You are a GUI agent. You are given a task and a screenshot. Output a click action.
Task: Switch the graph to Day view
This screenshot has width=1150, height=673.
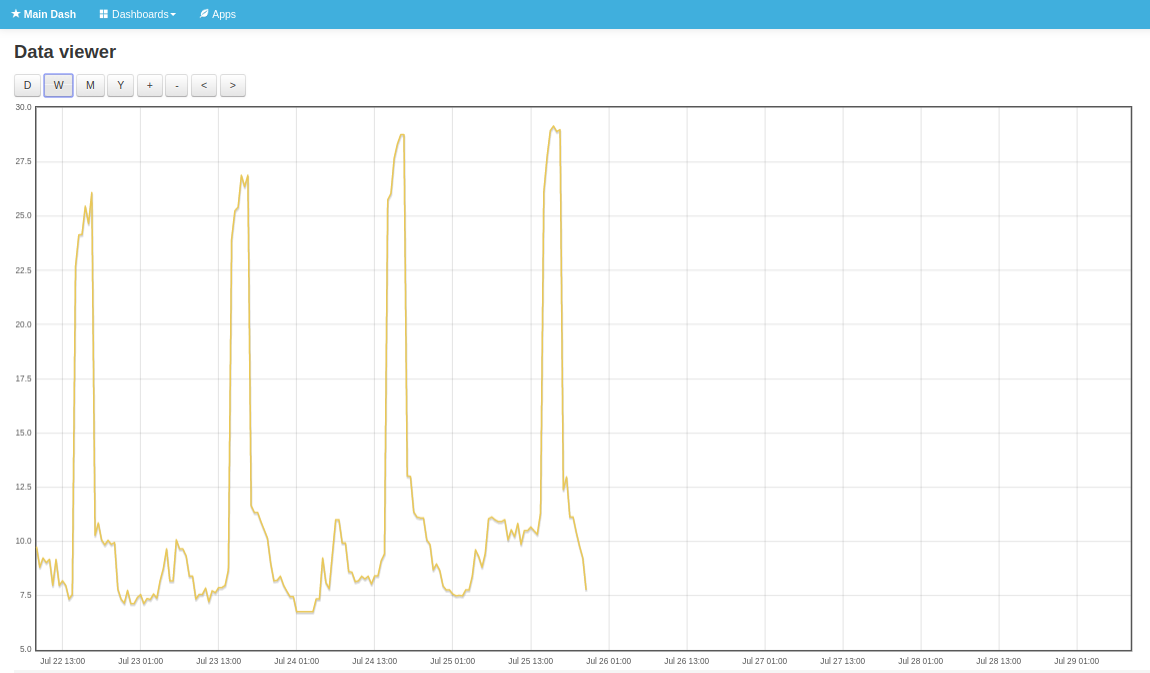click(x=27, y=85)
